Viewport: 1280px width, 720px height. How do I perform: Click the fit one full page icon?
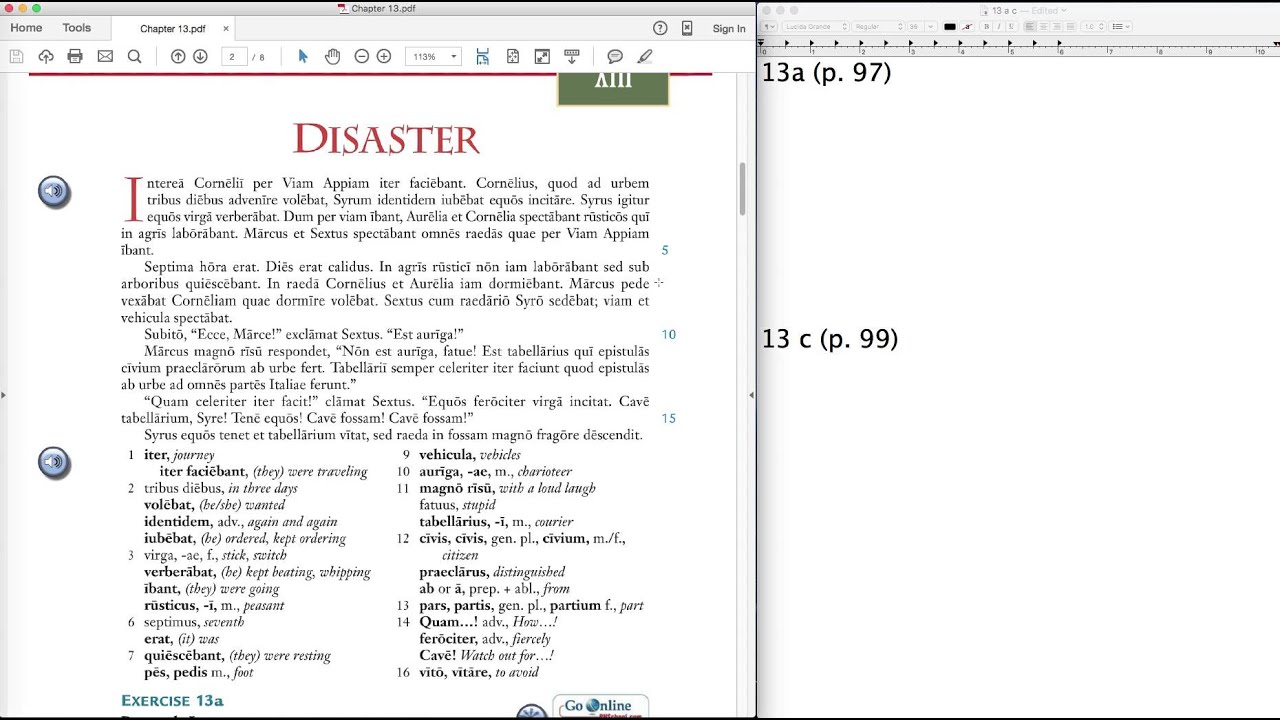[x=512, y=57]
